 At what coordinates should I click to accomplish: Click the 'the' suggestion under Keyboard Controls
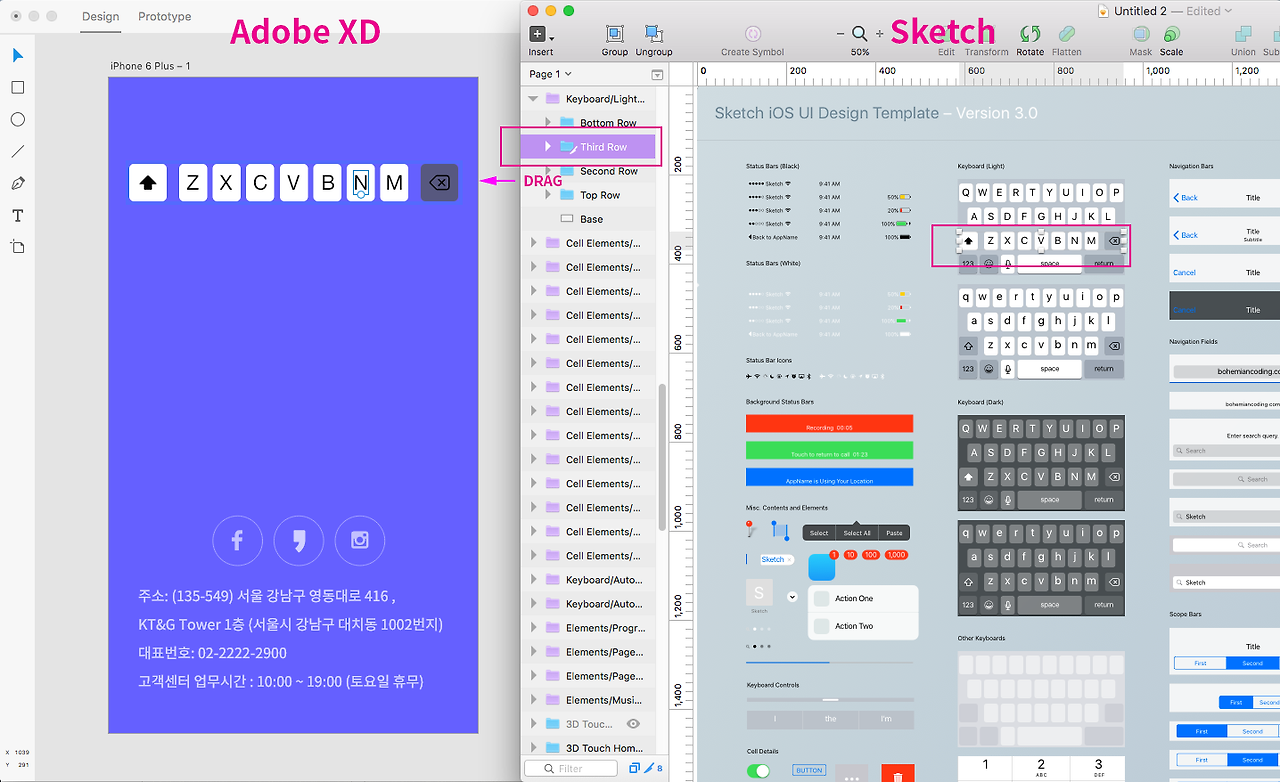(x=830, y=719)
